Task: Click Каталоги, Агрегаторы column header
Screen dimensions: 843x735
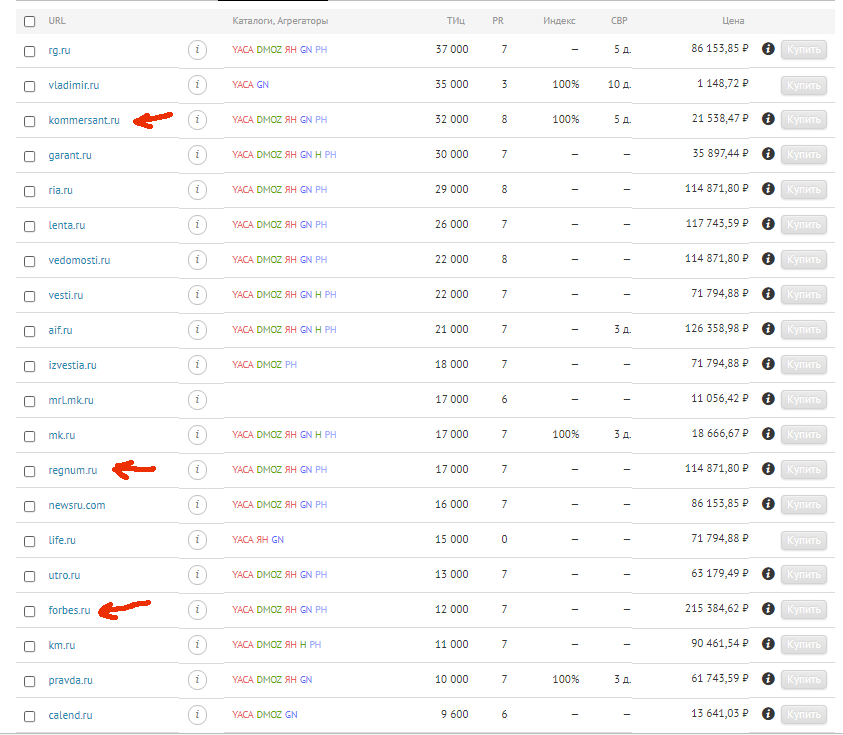Action: [280, 21]
